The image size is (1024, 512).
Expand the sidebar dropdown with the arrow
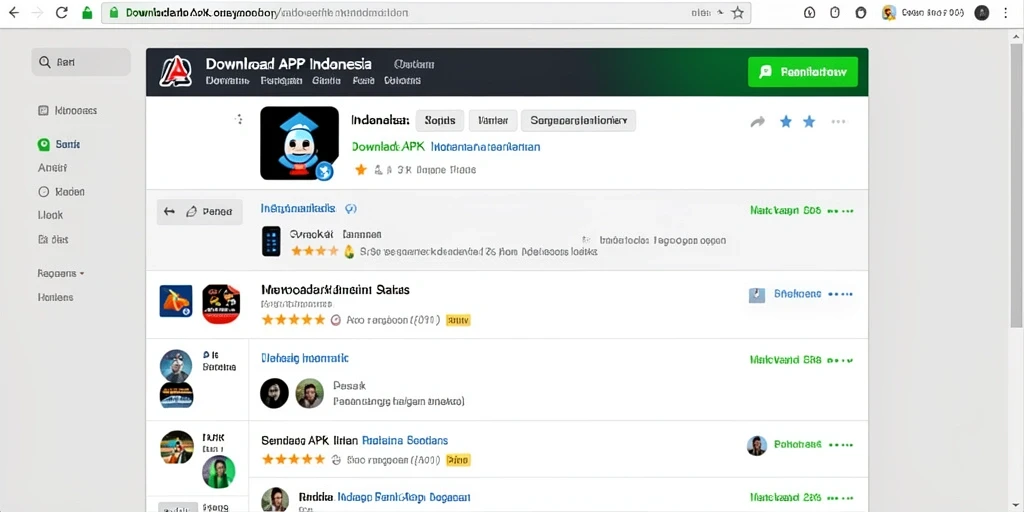tap(61, 274)
